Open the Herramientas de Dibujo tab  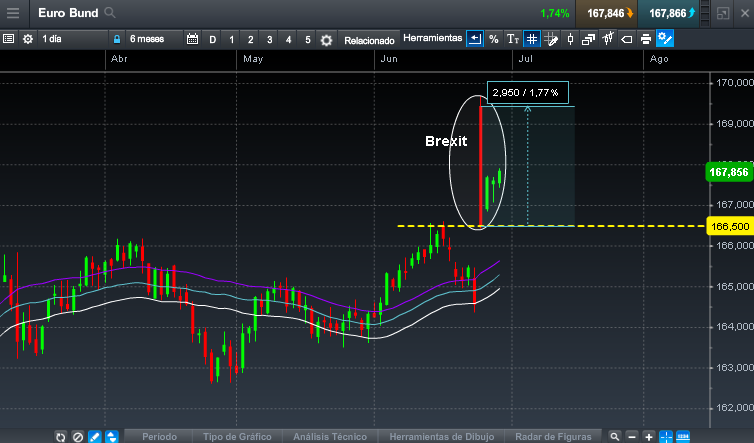point(441,437)
